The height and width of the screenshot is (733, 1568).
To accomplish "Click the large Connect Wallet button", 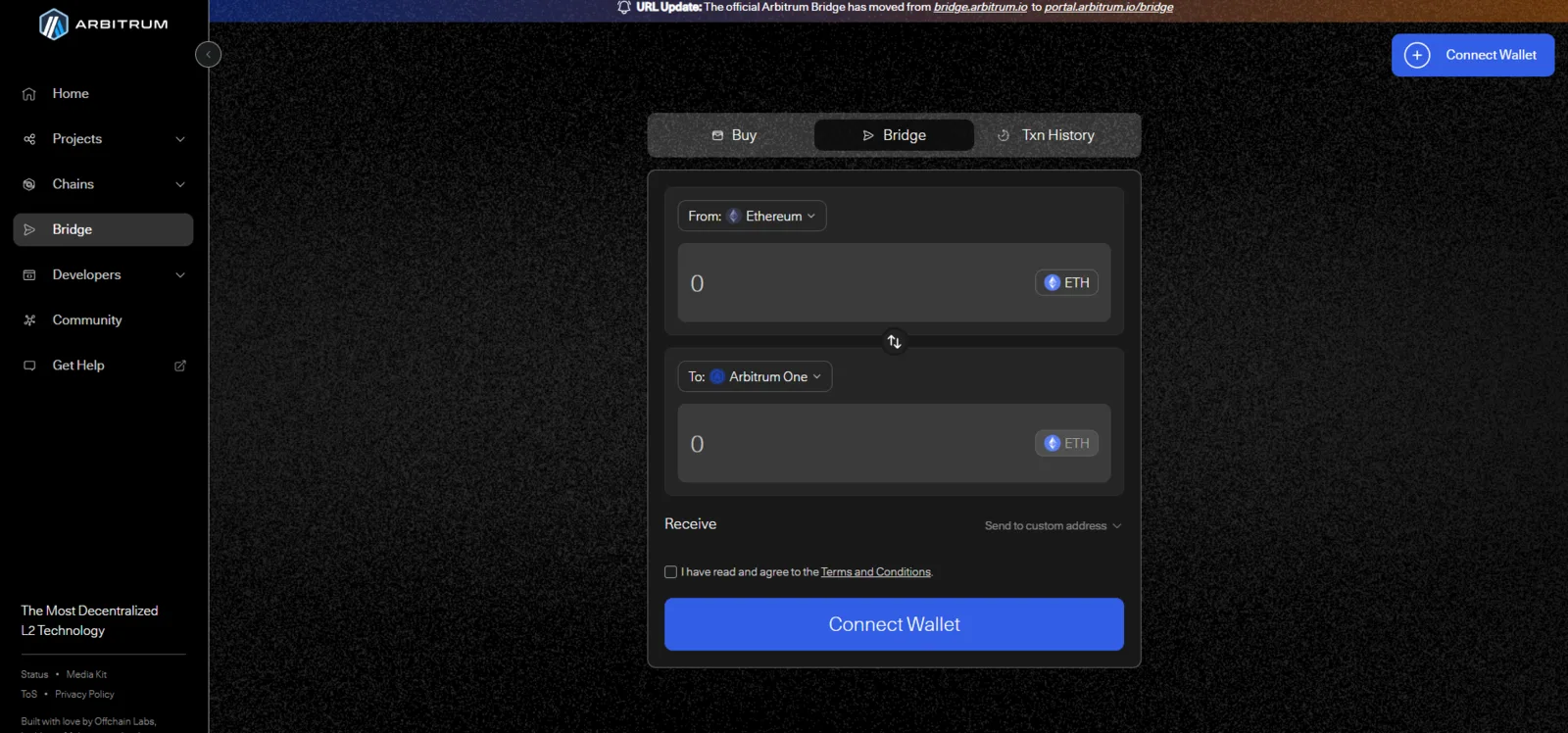I will coord(894,624).
